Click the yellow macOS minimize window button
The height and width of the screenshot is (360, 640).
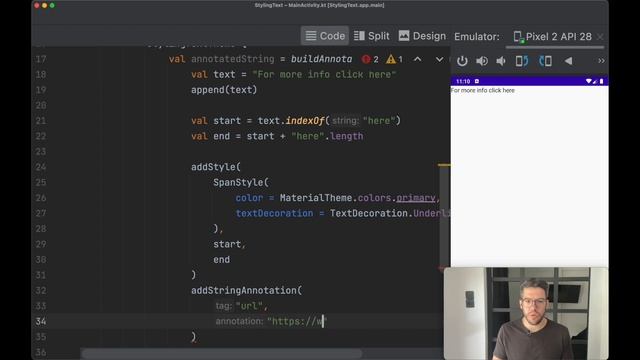pos(44,5)
